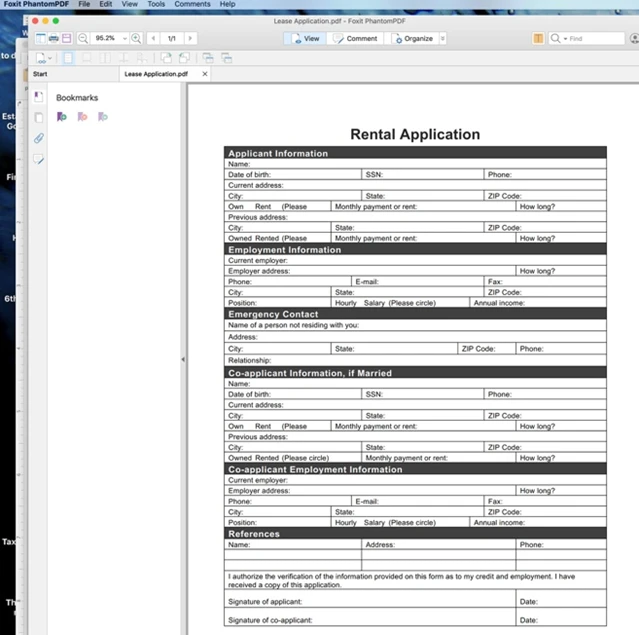Click the delete bookmark icon

coord(82,117)
